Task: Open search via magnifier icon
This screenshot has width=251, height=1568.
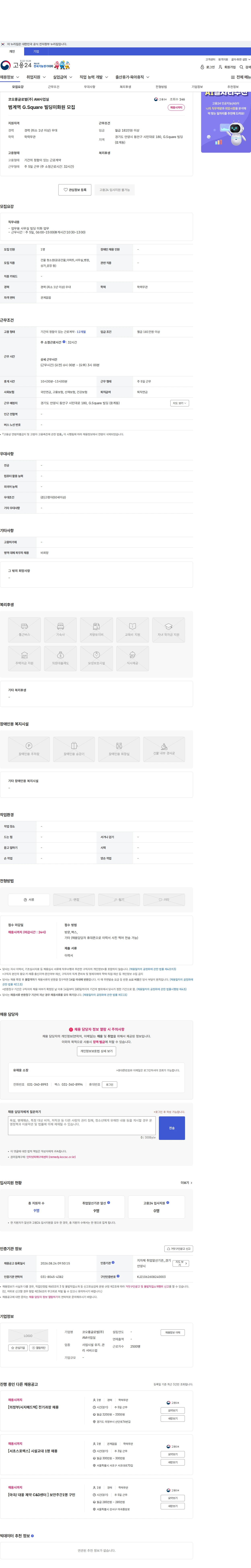Action: 245,67
